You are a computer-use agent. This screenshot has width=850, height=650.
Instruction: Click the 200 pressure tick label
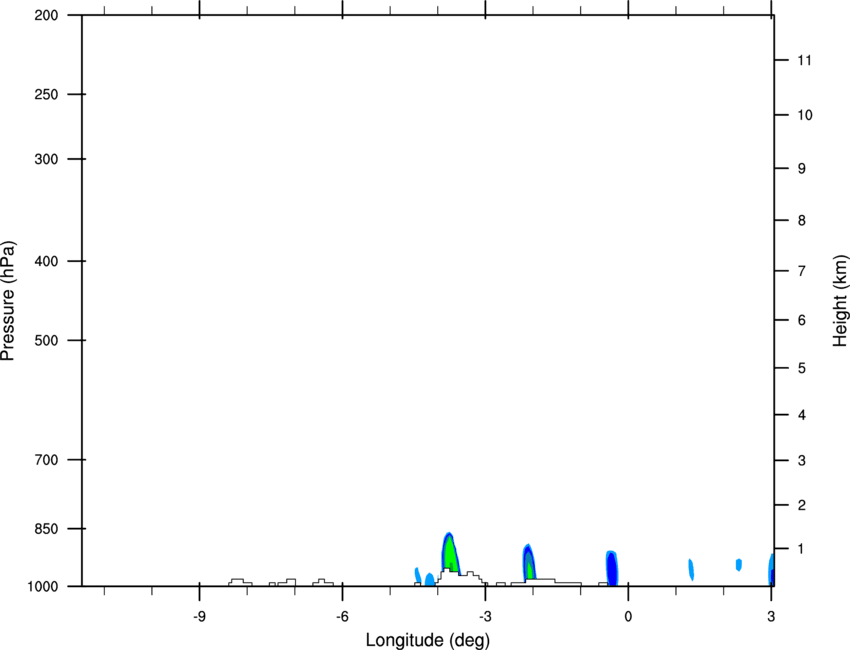[46, 15]
